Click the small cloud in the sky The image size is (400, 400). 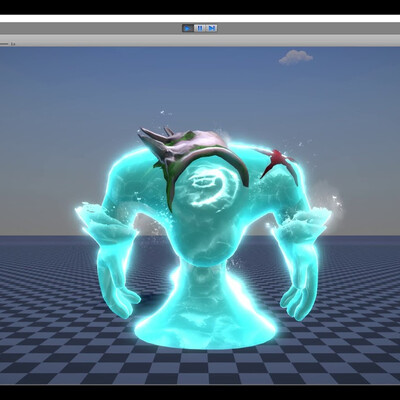296,57
